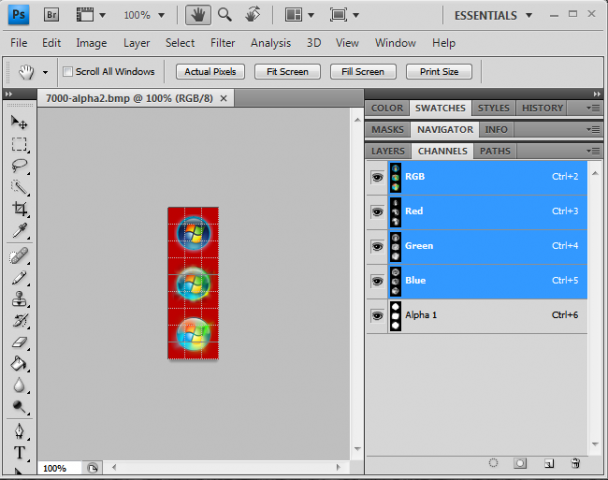
Task: Select the Blur tool
Action: click(19, 385)
